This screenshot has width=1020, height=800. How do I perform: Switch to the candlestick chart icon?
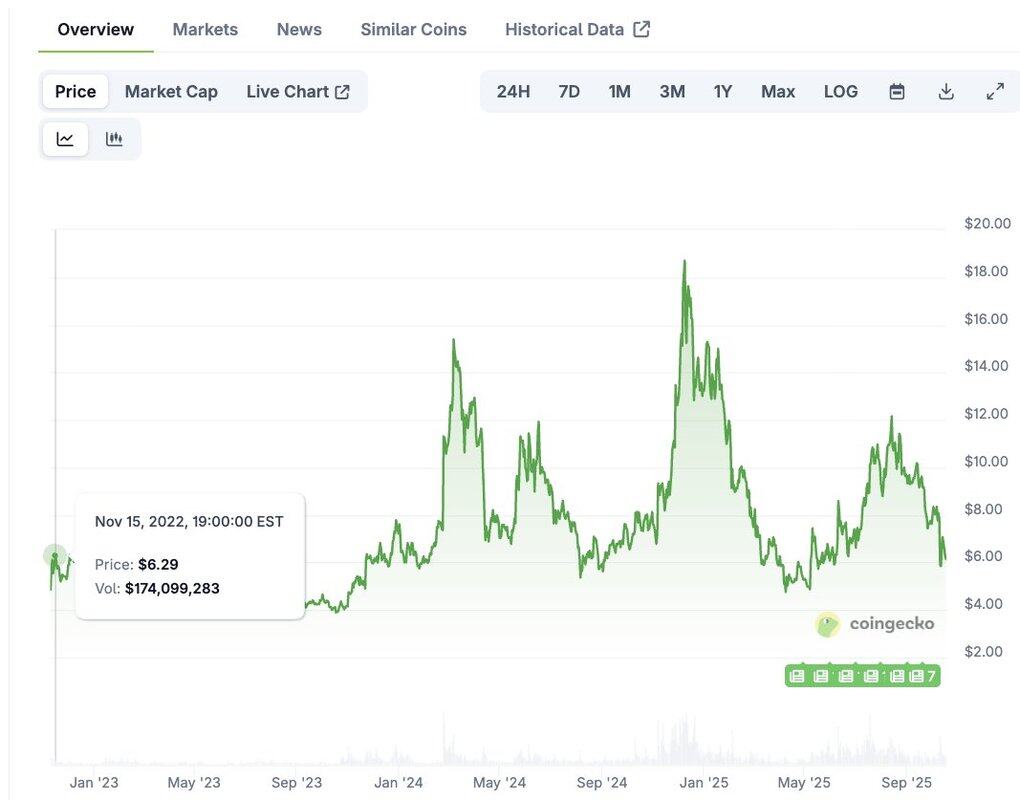point(114,139)
